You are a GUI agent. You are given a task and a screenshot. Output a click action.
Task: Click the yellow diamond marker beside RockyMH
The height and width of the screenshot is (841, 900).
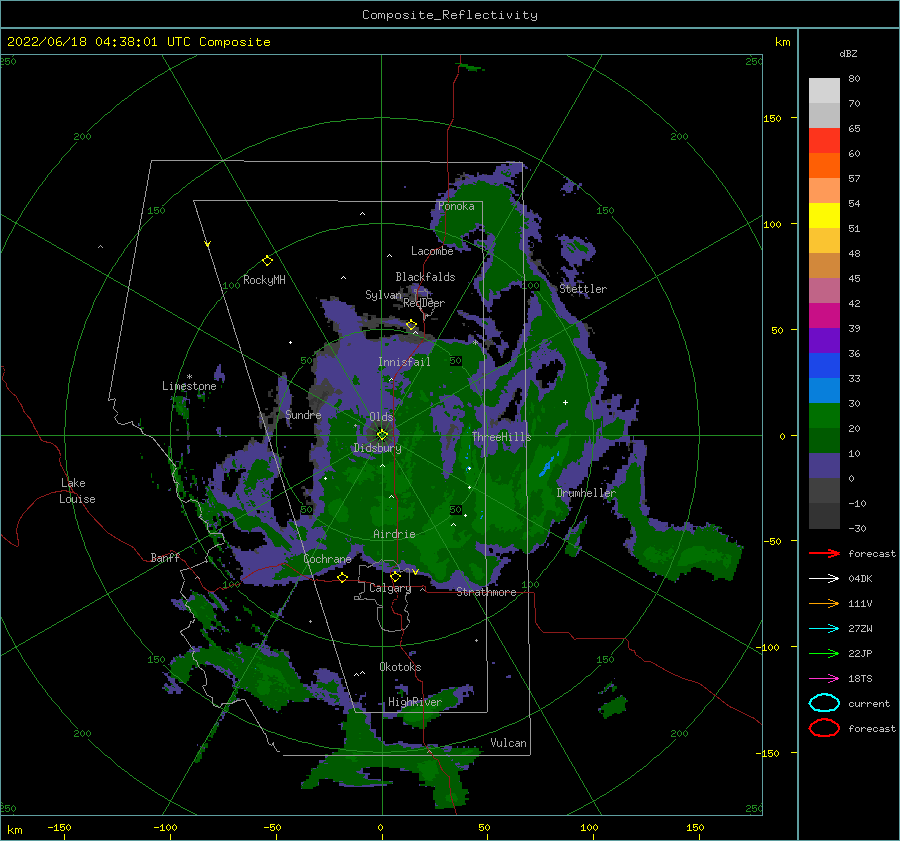point(267,261)
